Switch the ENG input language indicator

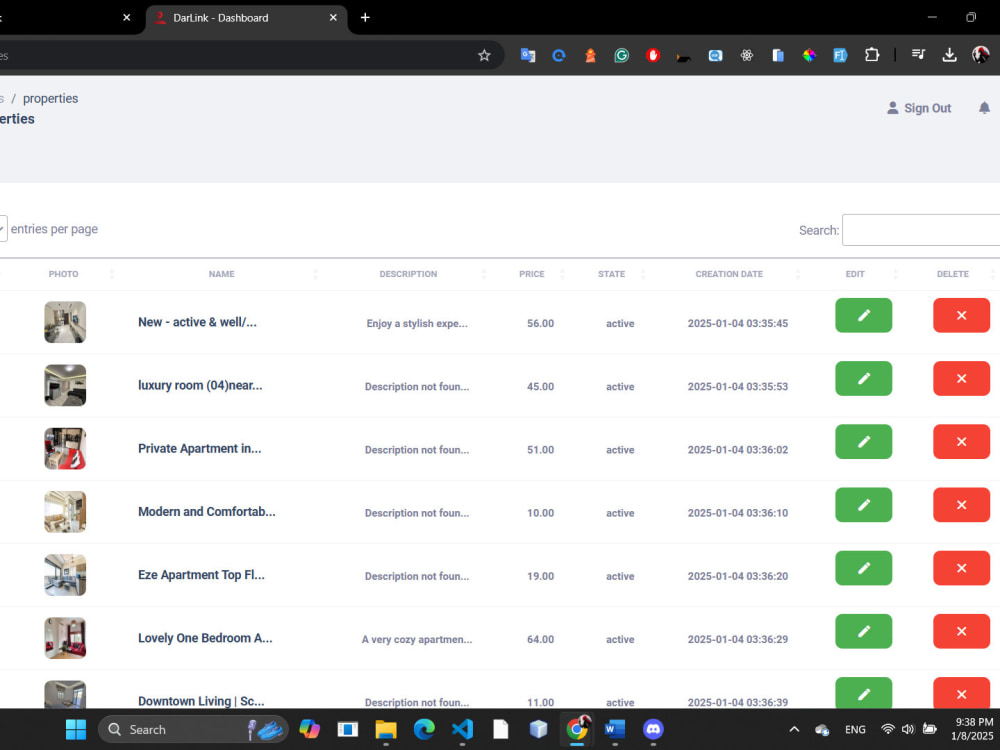pyautogui.click(x=855, y=729)
